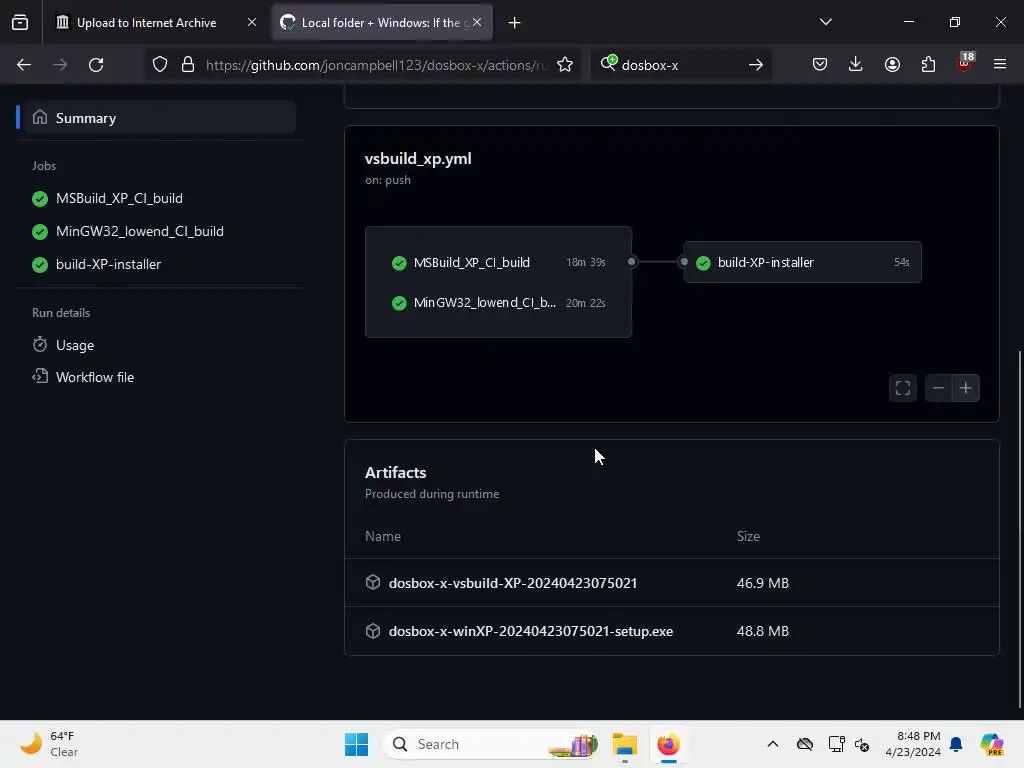This screenshot has width=1024, height=768.
Task: Select the Local folder + Windows tab
Action: pyautogui.click(x=381, y=23)
